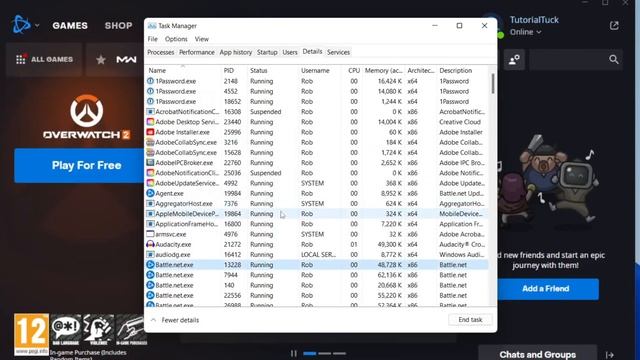Screen dimensions: 640x360
Task: Click the Add a Friend button
Action: click(x=548, y=289)
